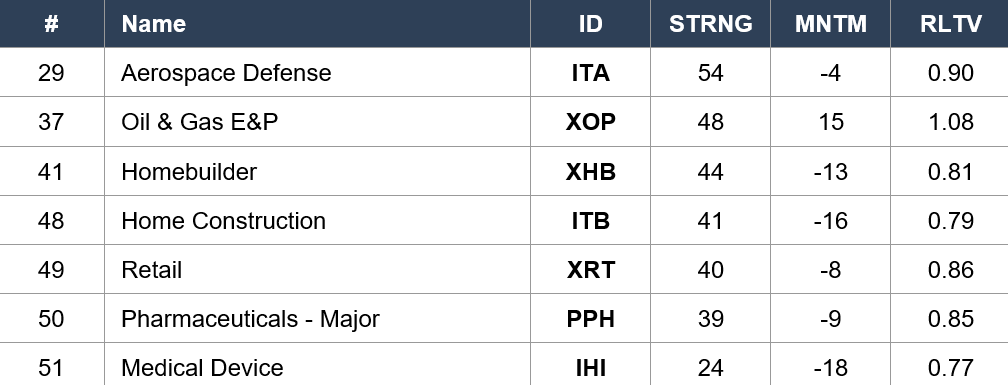Select the RLTV column header
Image resolution: width=1008 pixels, height=385 pixels.
951,24
